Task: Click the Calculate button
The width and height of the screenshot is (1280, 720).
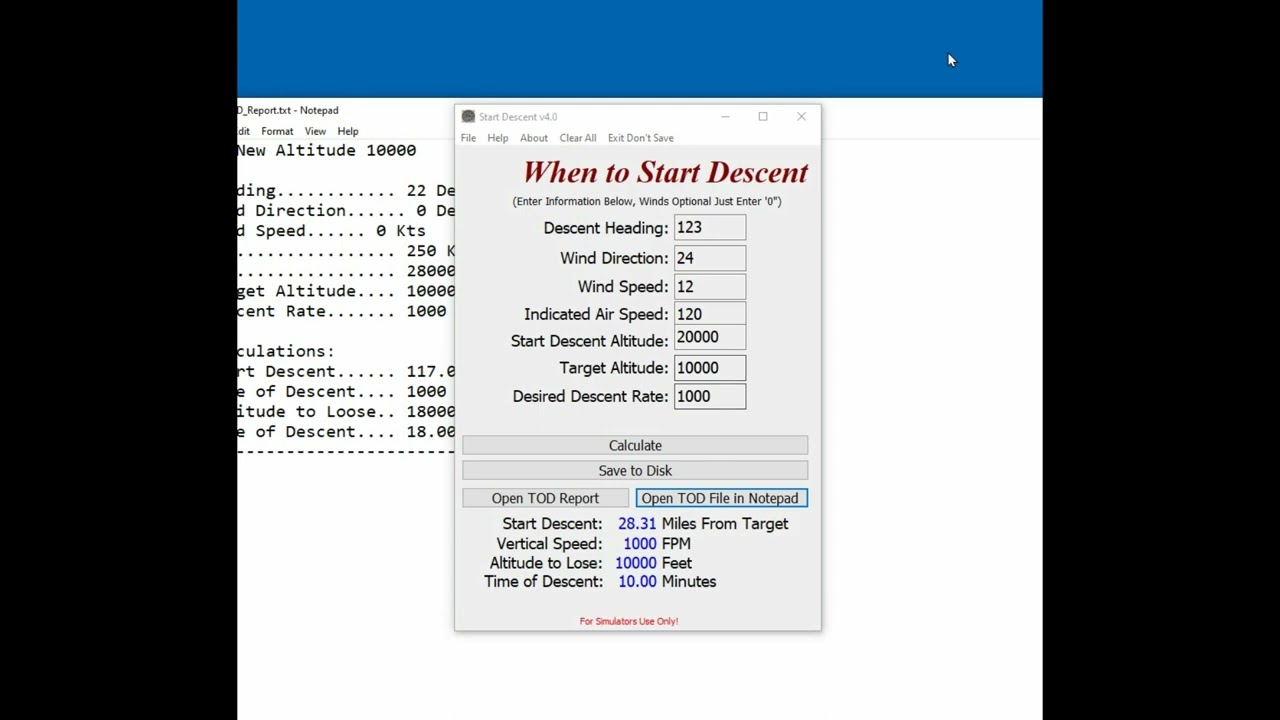Action: coord(635,445)
